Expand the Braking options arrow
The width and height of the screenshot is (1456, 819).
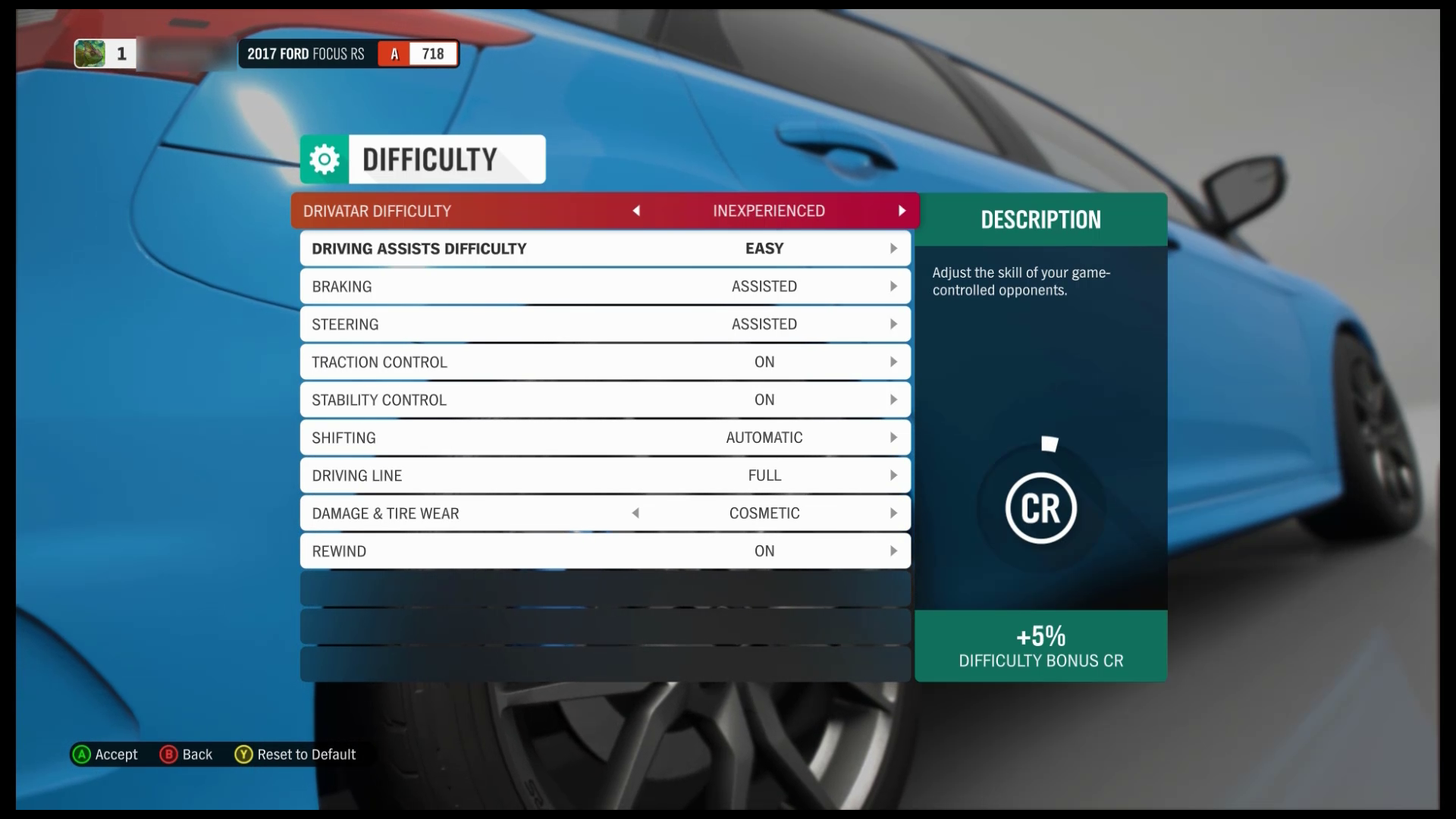click(893, 286)
